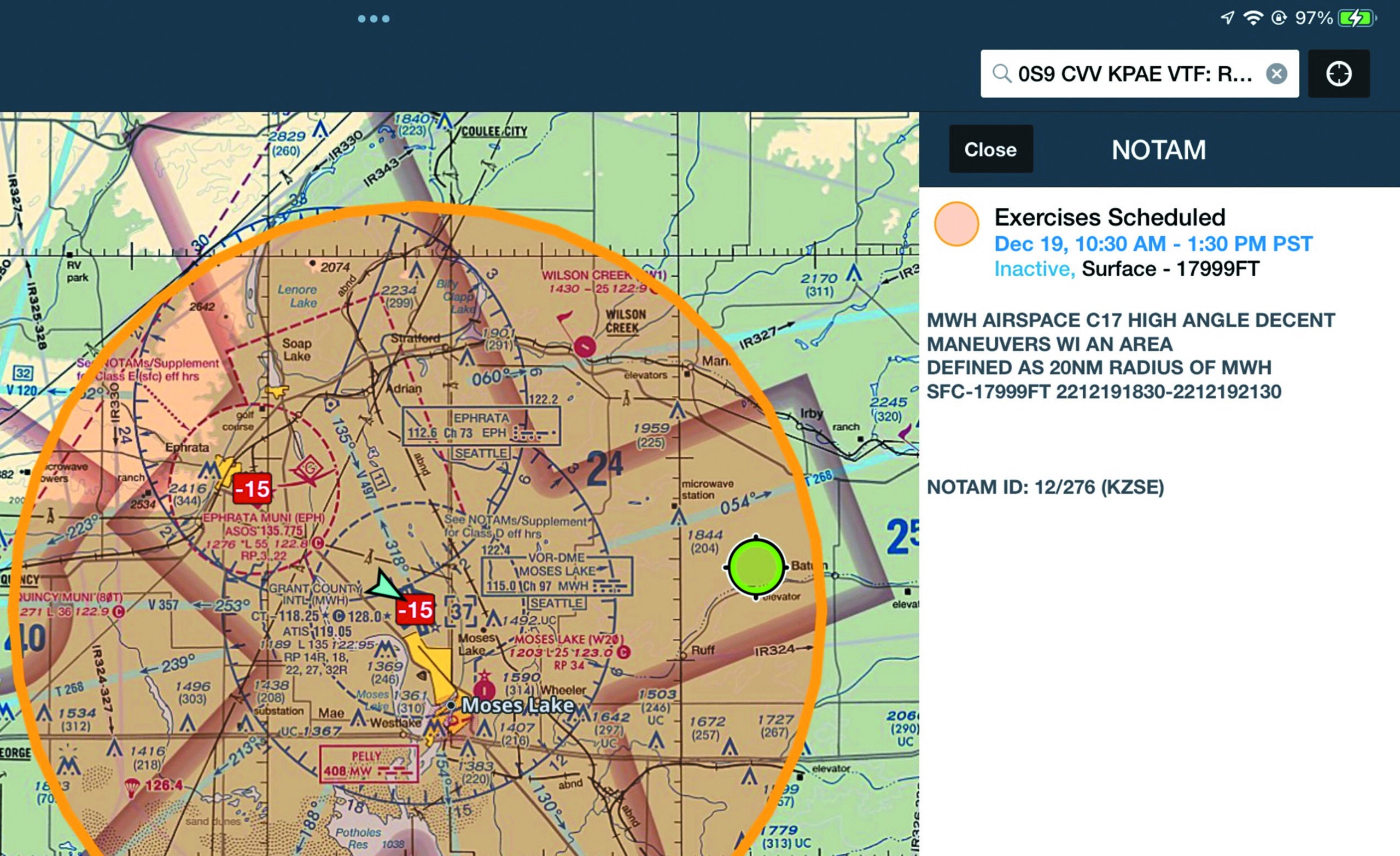Viewport: 1400px width, 856px height.
Task: Tap the Wi-Fi status icon
Action: [1253, 18]
